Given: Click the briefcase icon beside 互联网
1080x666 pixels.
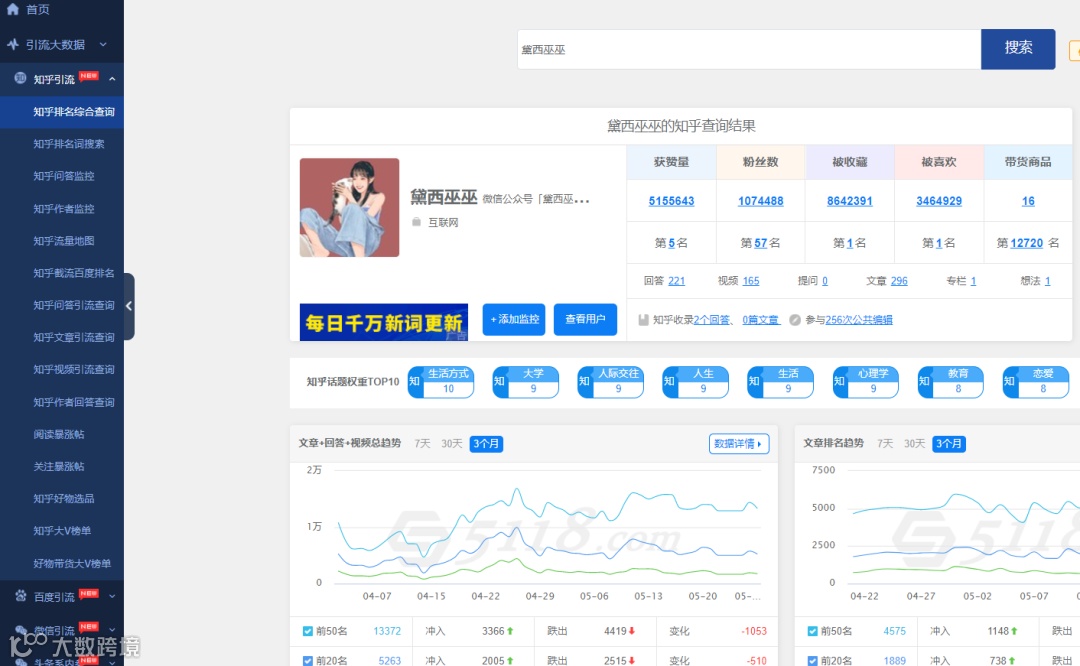Looking at the screenshot, I should point(416,222).
